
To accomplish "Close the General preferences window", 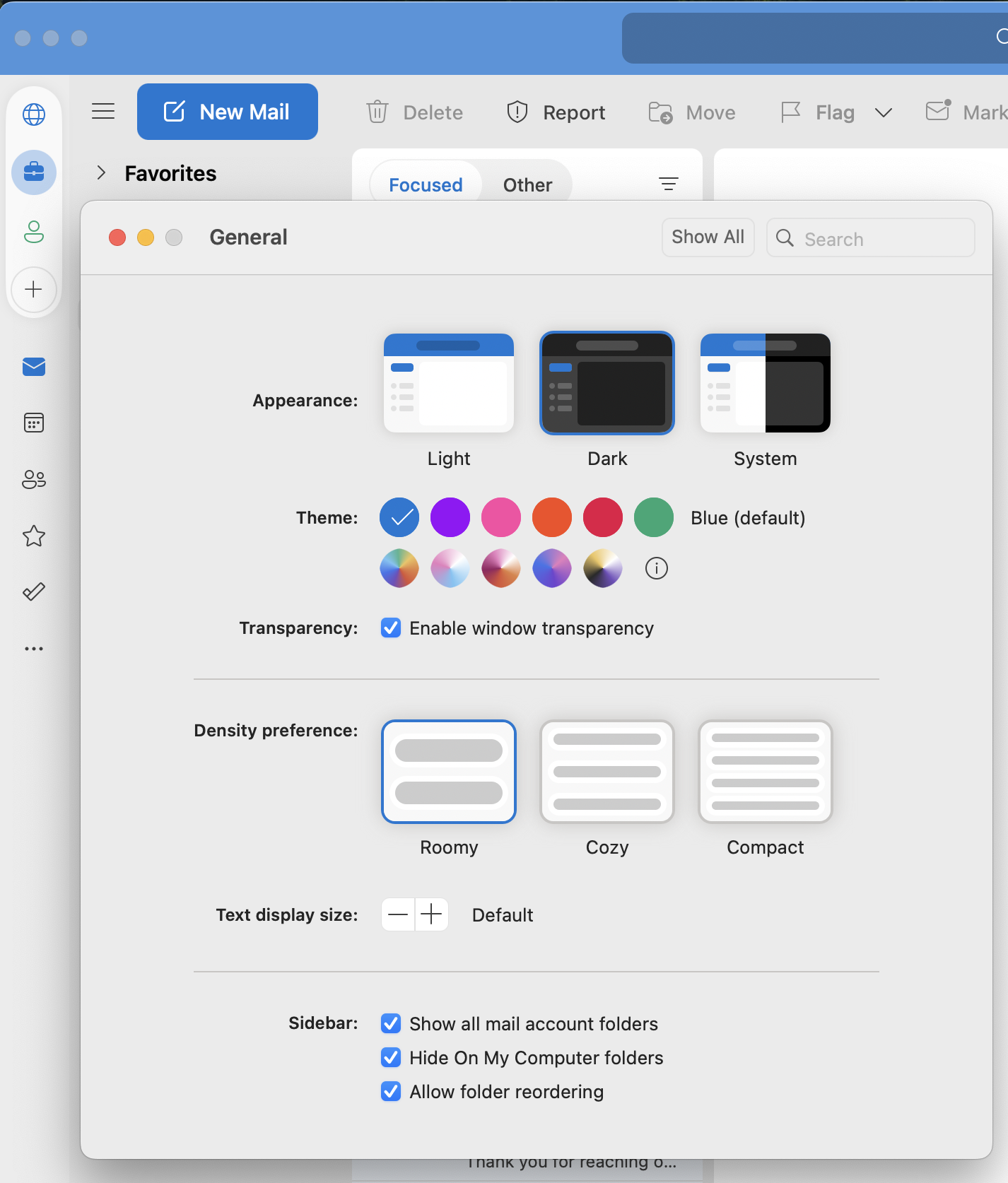I will (117, 237).
